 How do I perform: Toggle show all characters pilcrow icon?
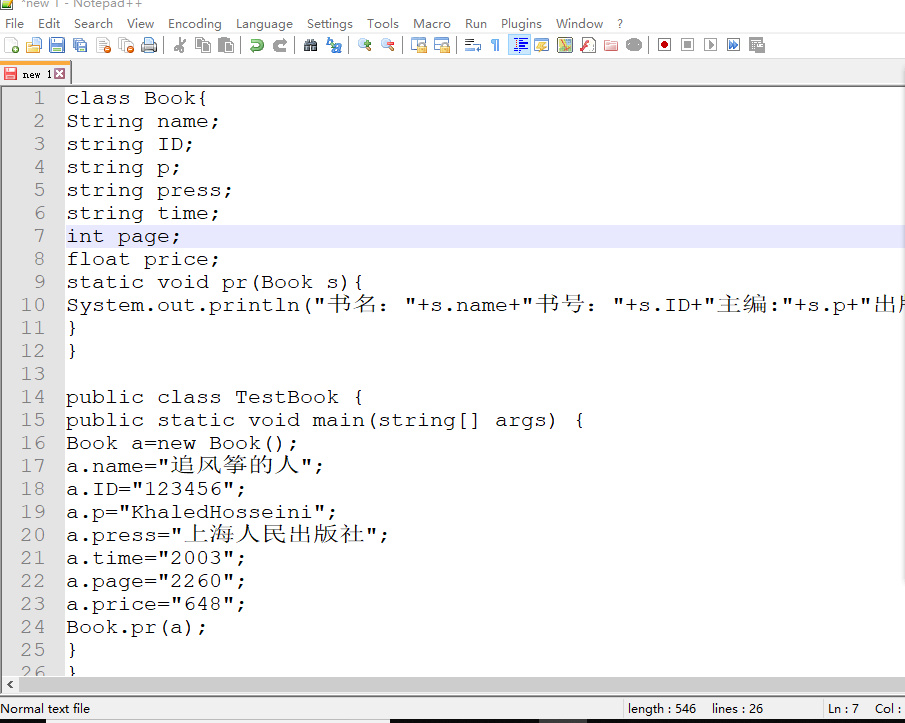pyautogui.click(x=495, y=45)
